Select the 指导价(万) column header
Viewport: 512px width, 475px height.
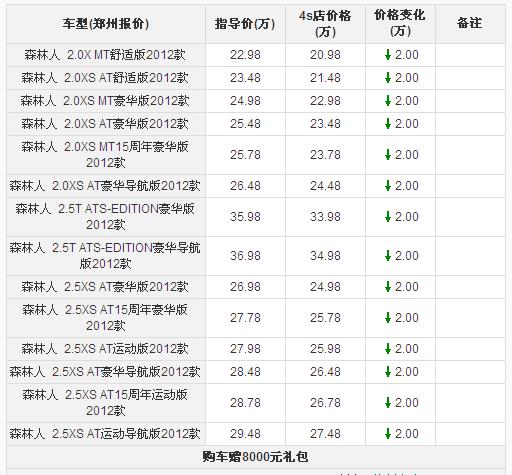(x=245, y=24)
